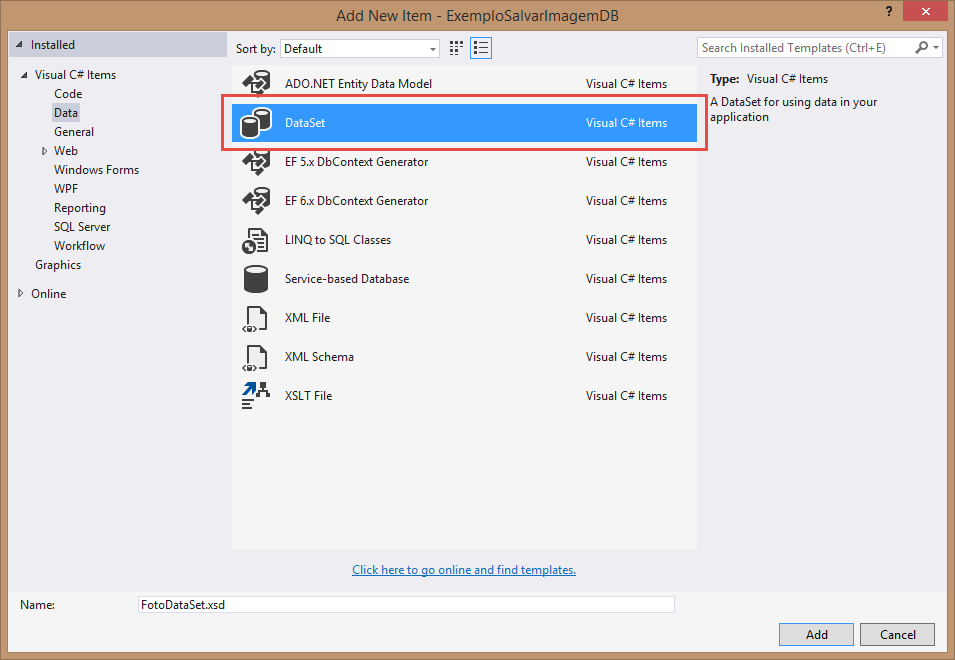Click the Name field with FotoDataSet.xsd
This screenshot has width=955, height=660.
406,605
